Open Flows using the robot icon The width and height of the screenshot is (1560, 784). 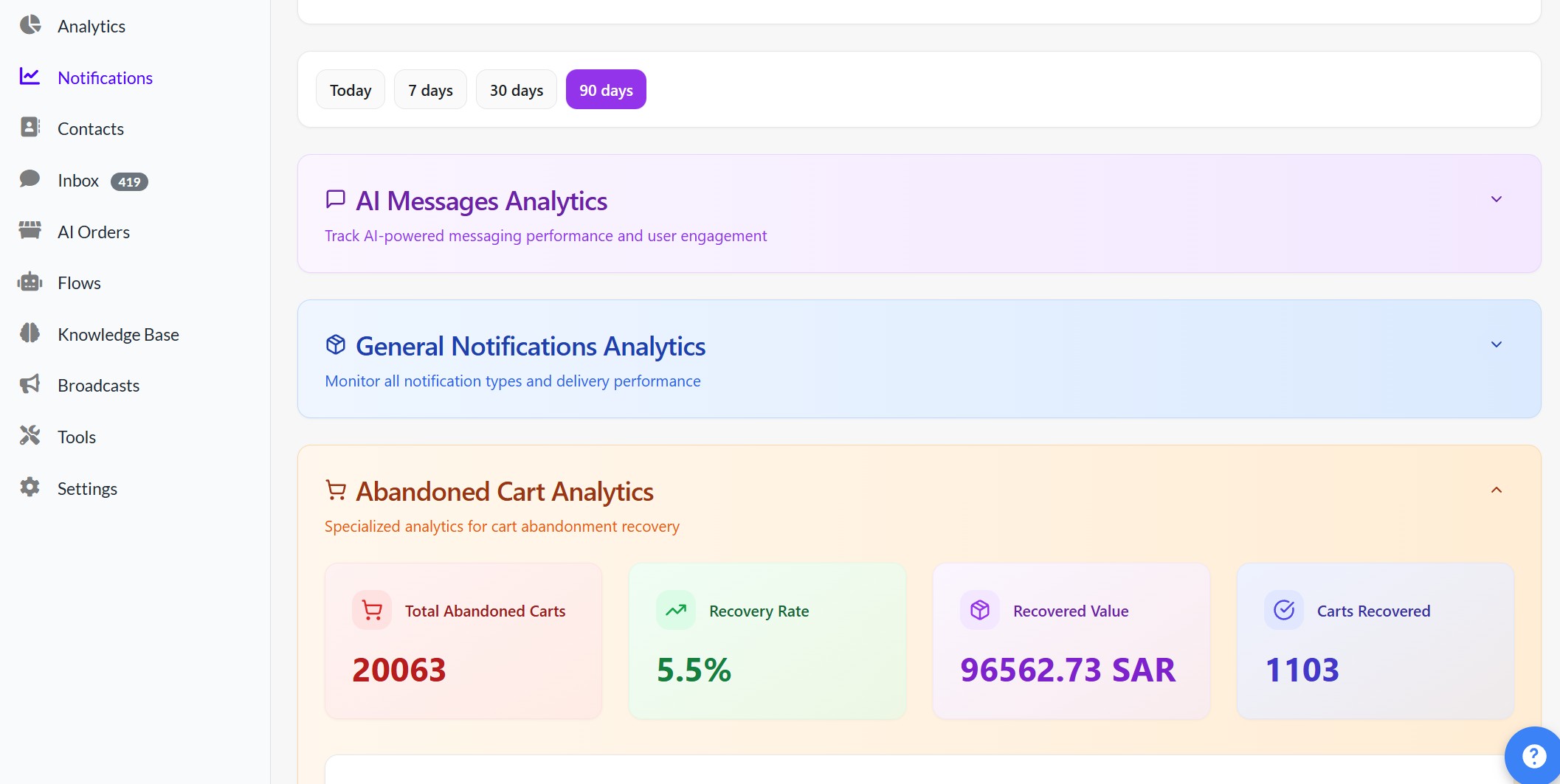pyautogui.click(x=30, y=282)
